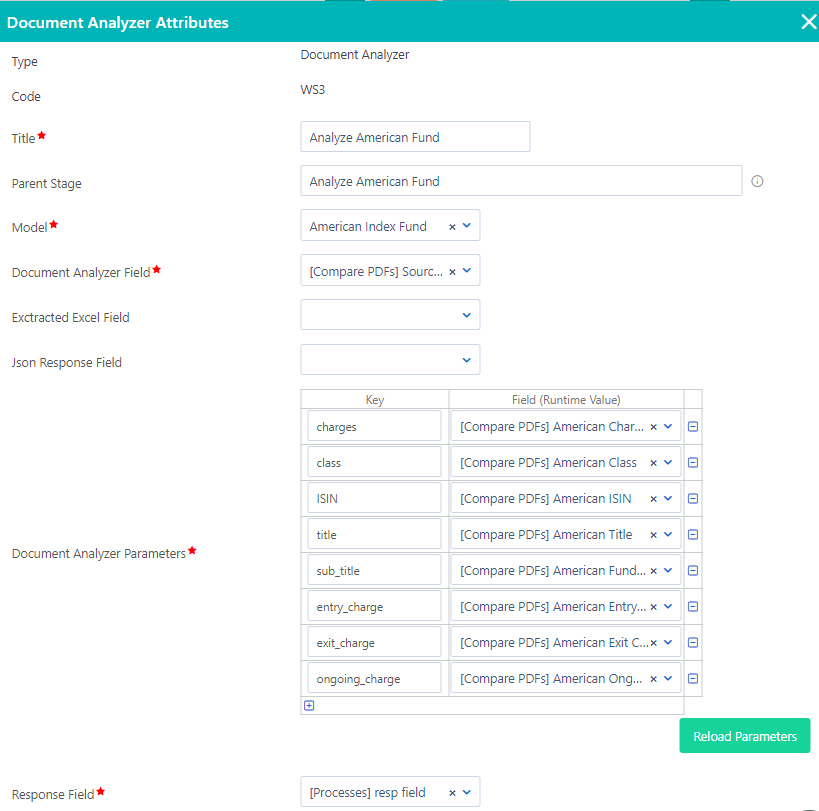Screen dimensions: 819x811
Task: Open the field dropdown for the title parameter
Action: pyautogui.click(x=668, y=533)
